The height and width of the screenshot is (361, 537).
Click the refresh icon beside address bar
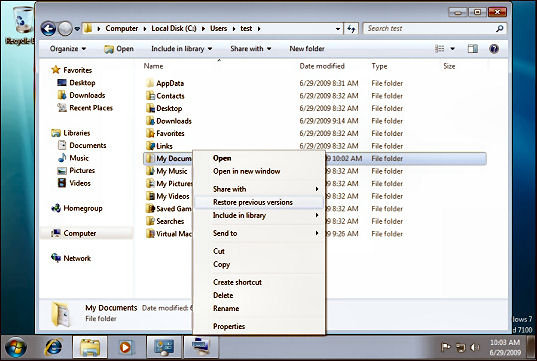(x=351, y=29)
